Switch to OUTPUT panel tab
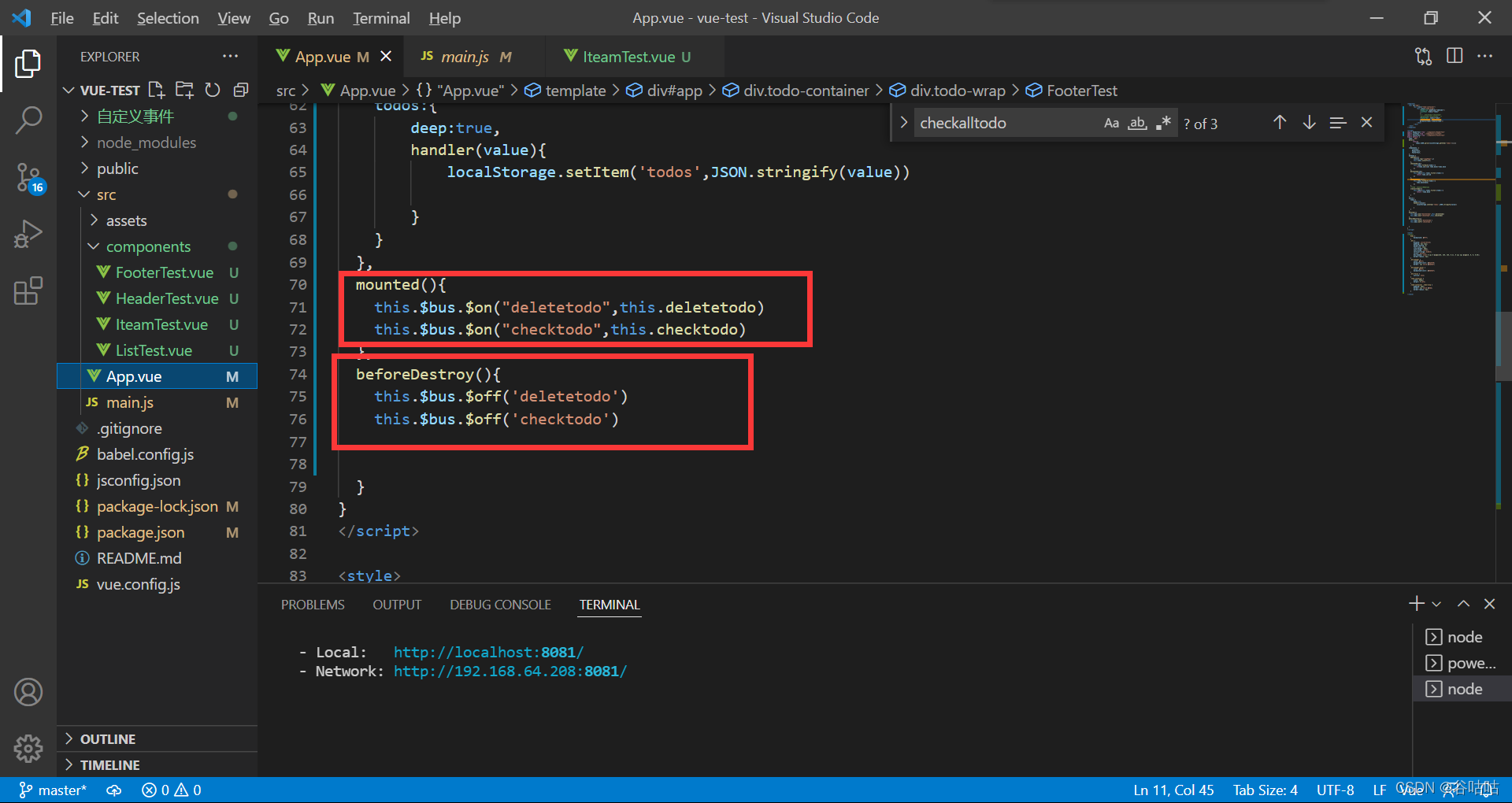The width and height of the screenshot is (1512, 803). 397,605
